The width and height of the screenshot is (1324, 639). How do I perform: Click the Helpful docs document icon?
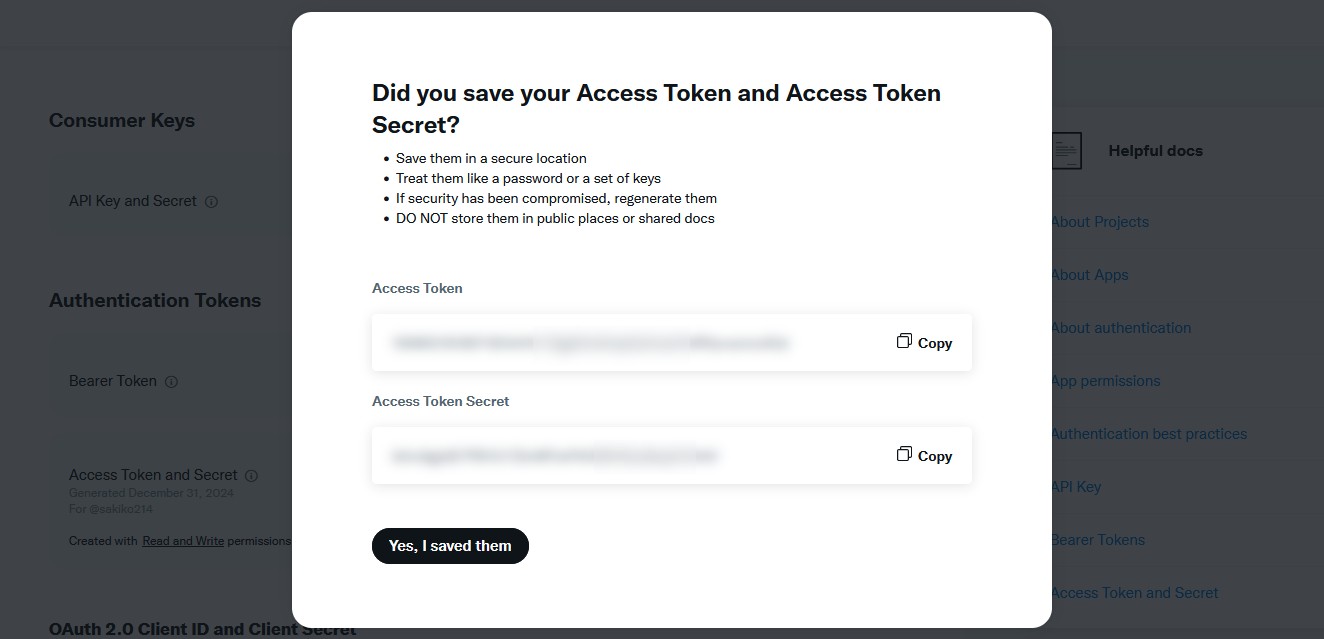1067,151
